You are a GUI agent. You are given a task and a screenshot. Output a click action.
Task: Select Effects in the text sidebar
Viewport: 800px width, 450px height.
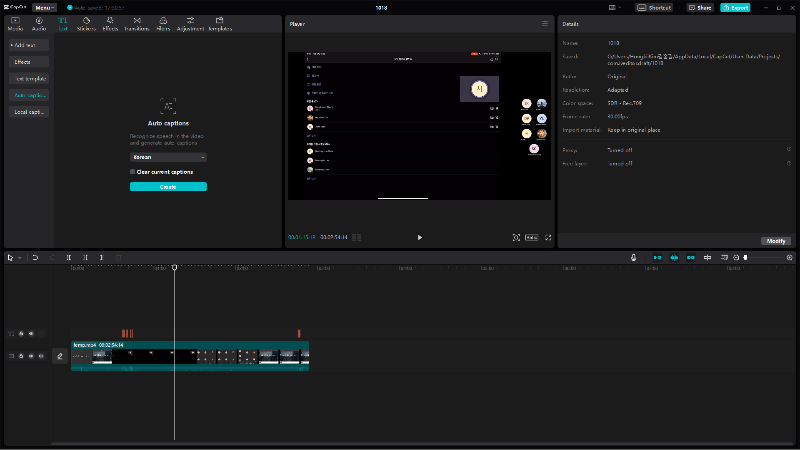[x=29, y=62]
